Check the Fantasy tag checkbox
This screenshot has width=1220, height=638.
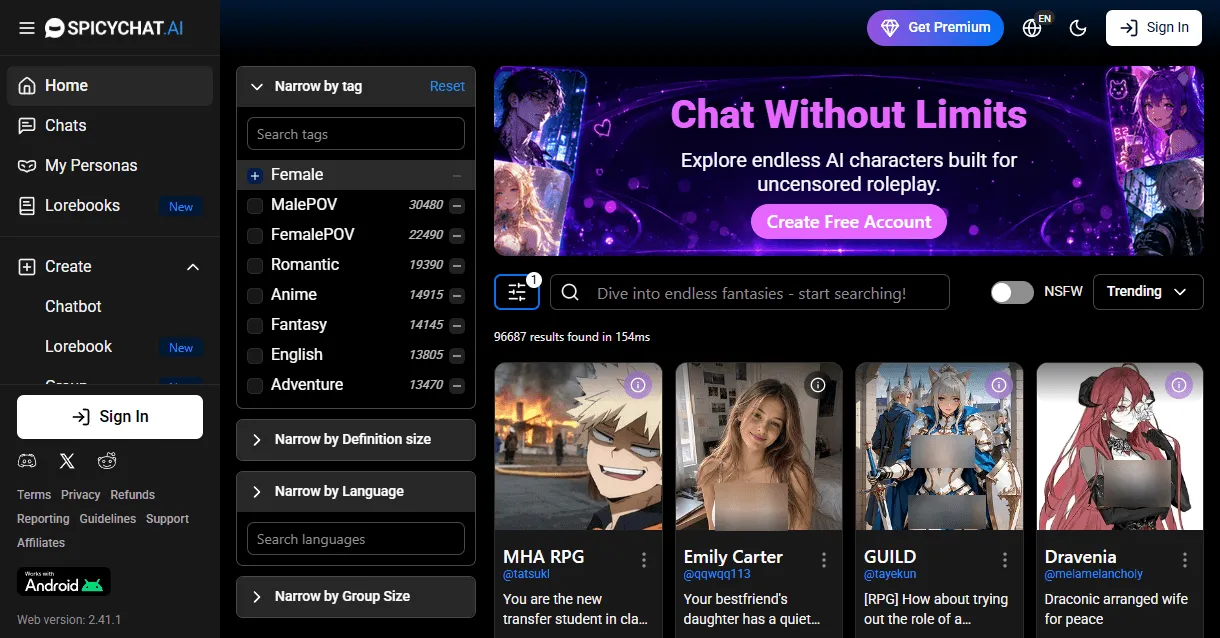255,325
